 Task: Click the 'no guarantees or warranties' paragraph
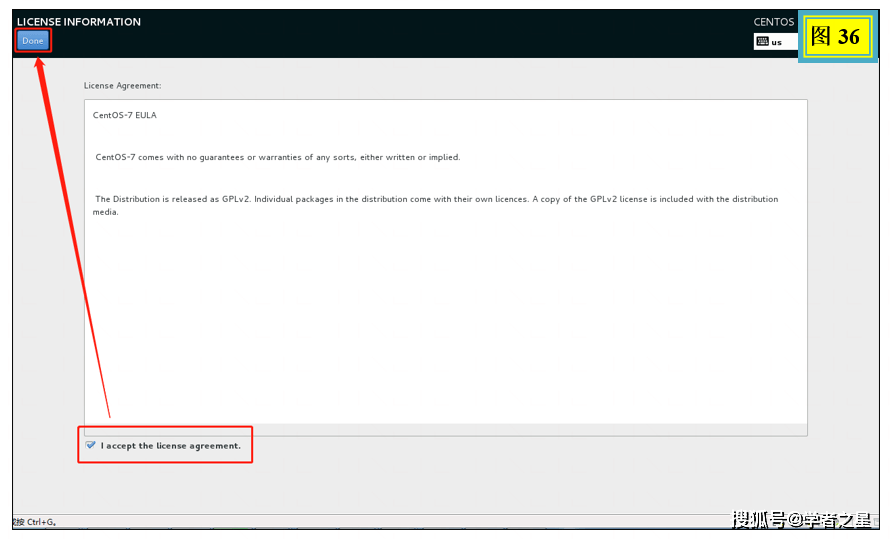[278, 157]
